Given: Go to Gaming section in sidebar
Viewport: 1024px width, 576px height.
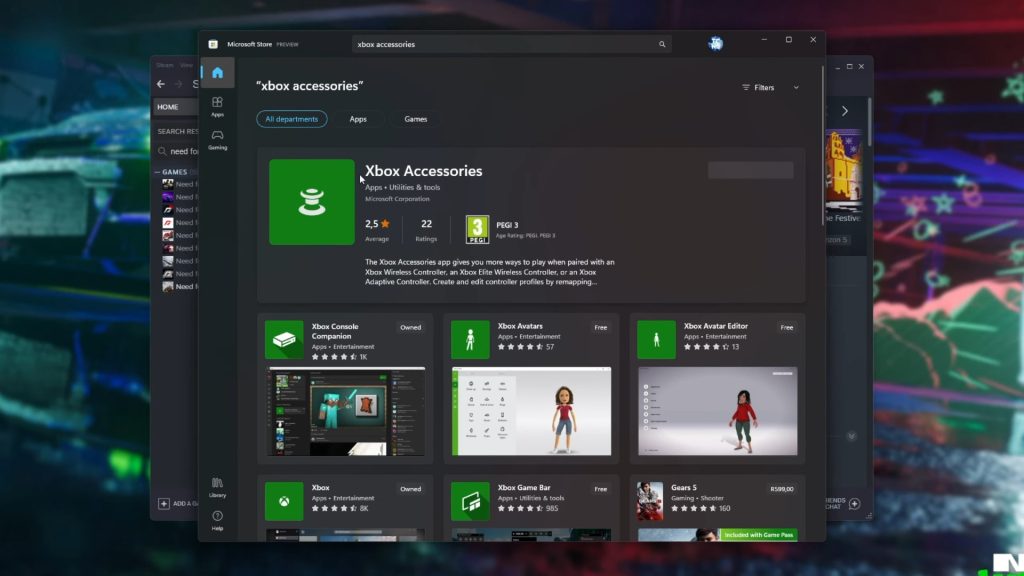Looking at the screenshot, I should [217, 140].
